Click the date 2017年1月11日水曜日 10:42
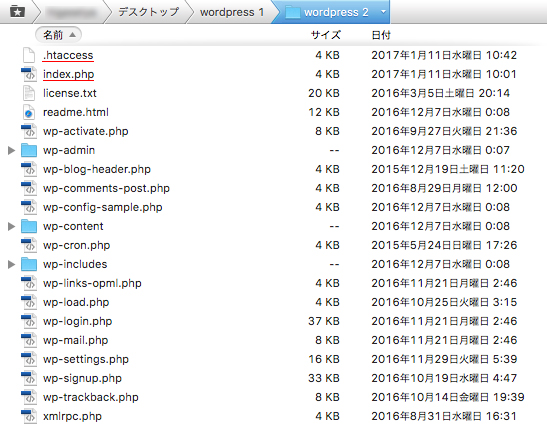 pyautogui.click(x=444, y=55)
